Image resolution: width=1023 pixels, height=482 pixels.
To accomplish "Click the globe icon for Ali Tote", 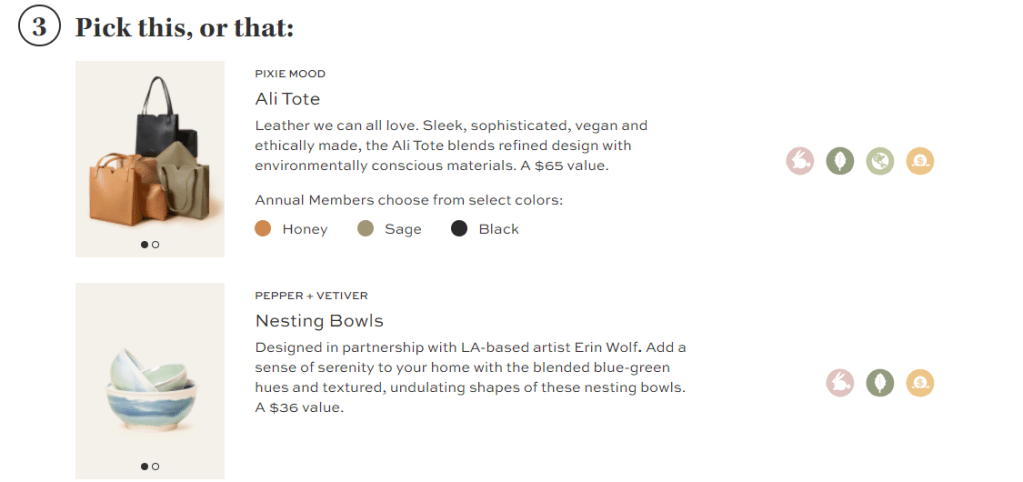I will (x=880, y=160).
